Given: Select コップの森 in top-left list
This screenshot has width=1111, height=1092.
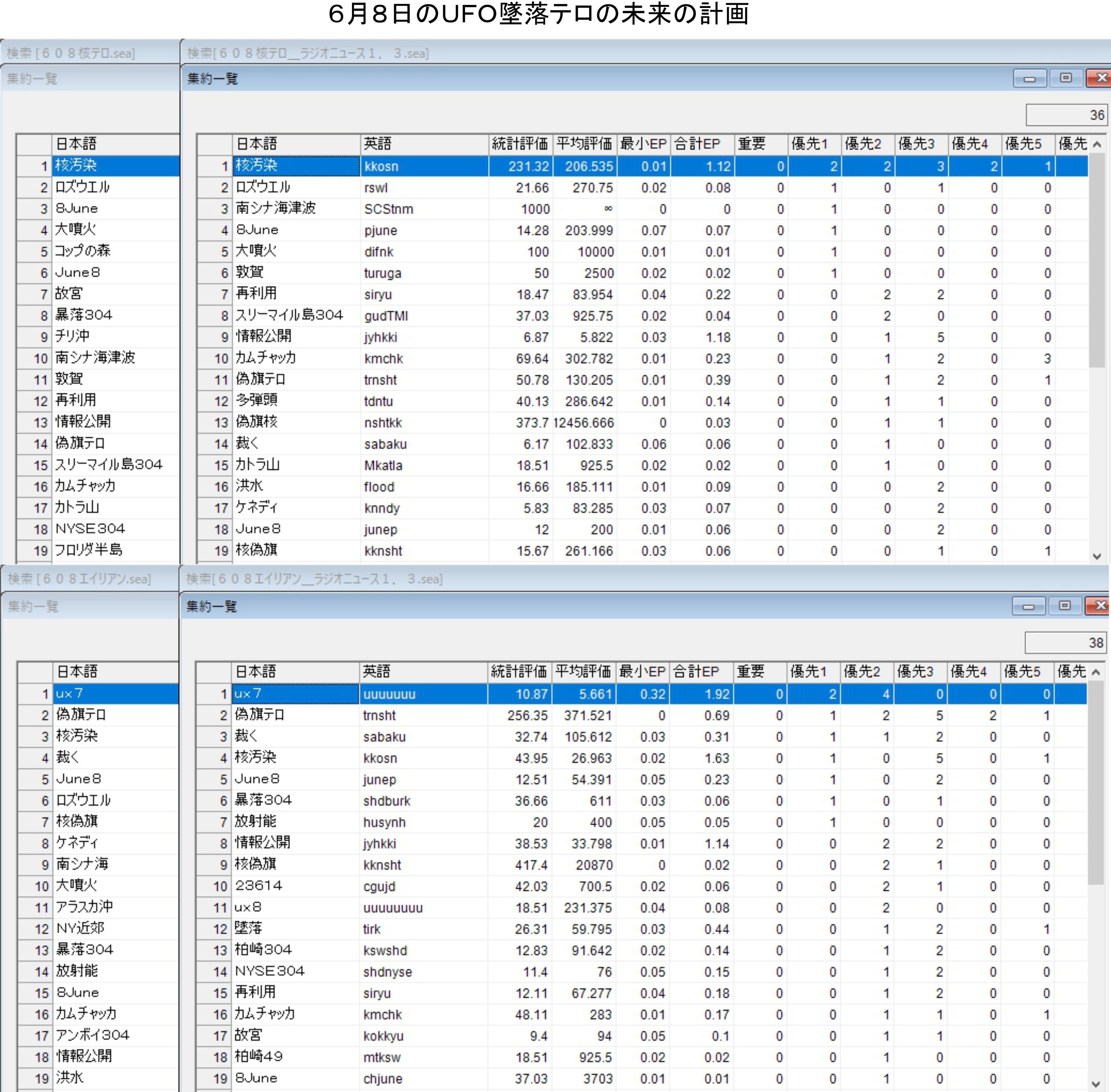Looking at the screenshot, I should 98,251.
